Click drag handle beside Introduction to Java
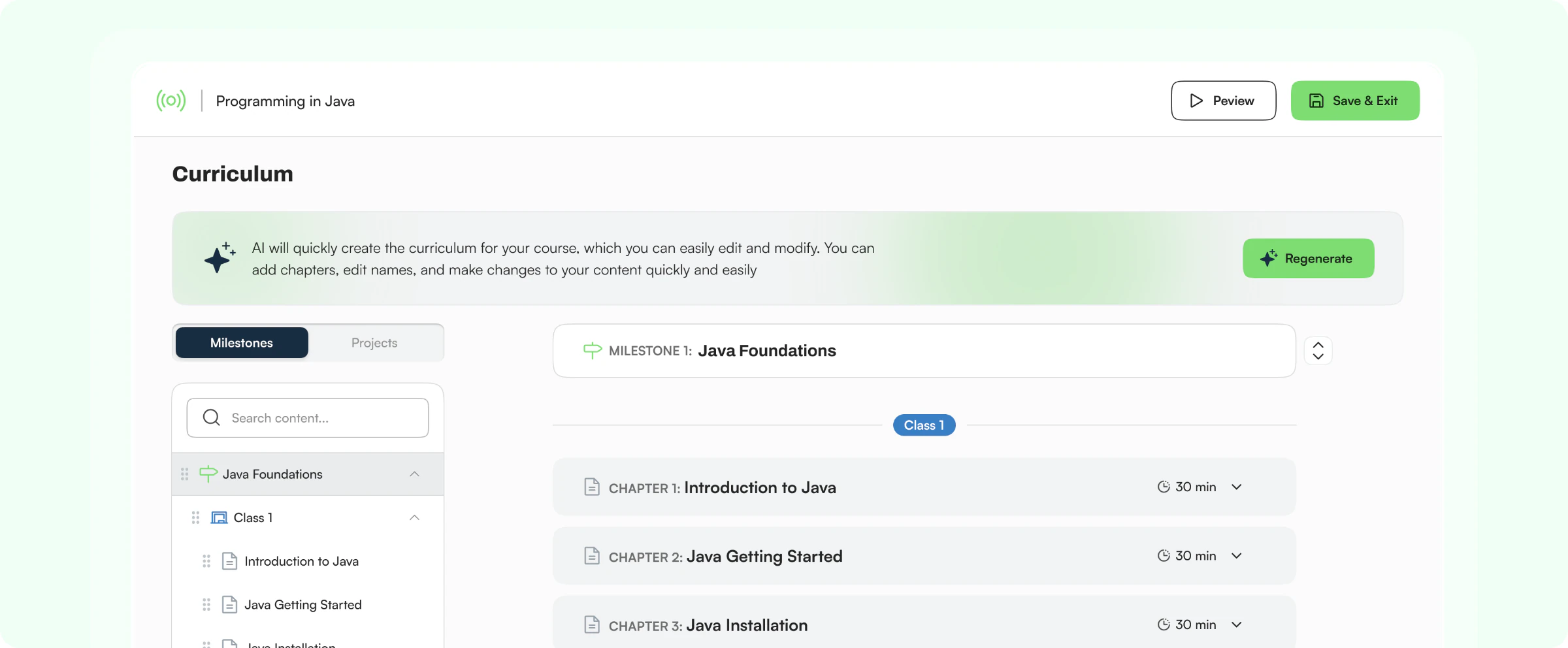This screenshot has width=1568, height=648. tap(206, 561)
